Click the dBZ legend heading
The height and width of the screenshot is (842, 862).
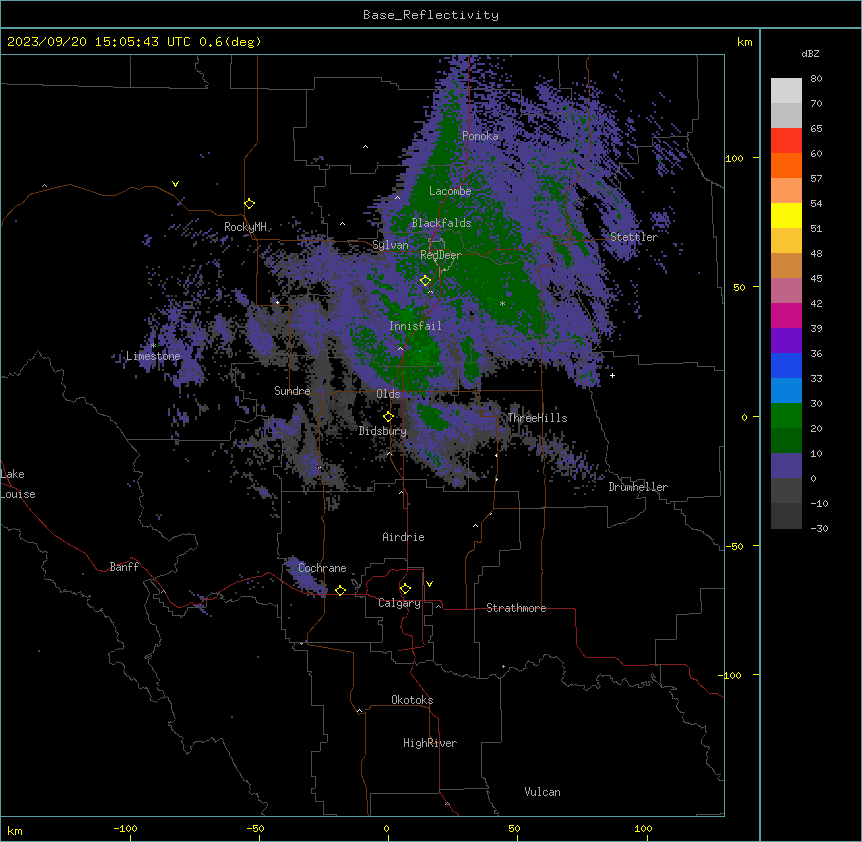pyautogui.click(x=810, y=54)
